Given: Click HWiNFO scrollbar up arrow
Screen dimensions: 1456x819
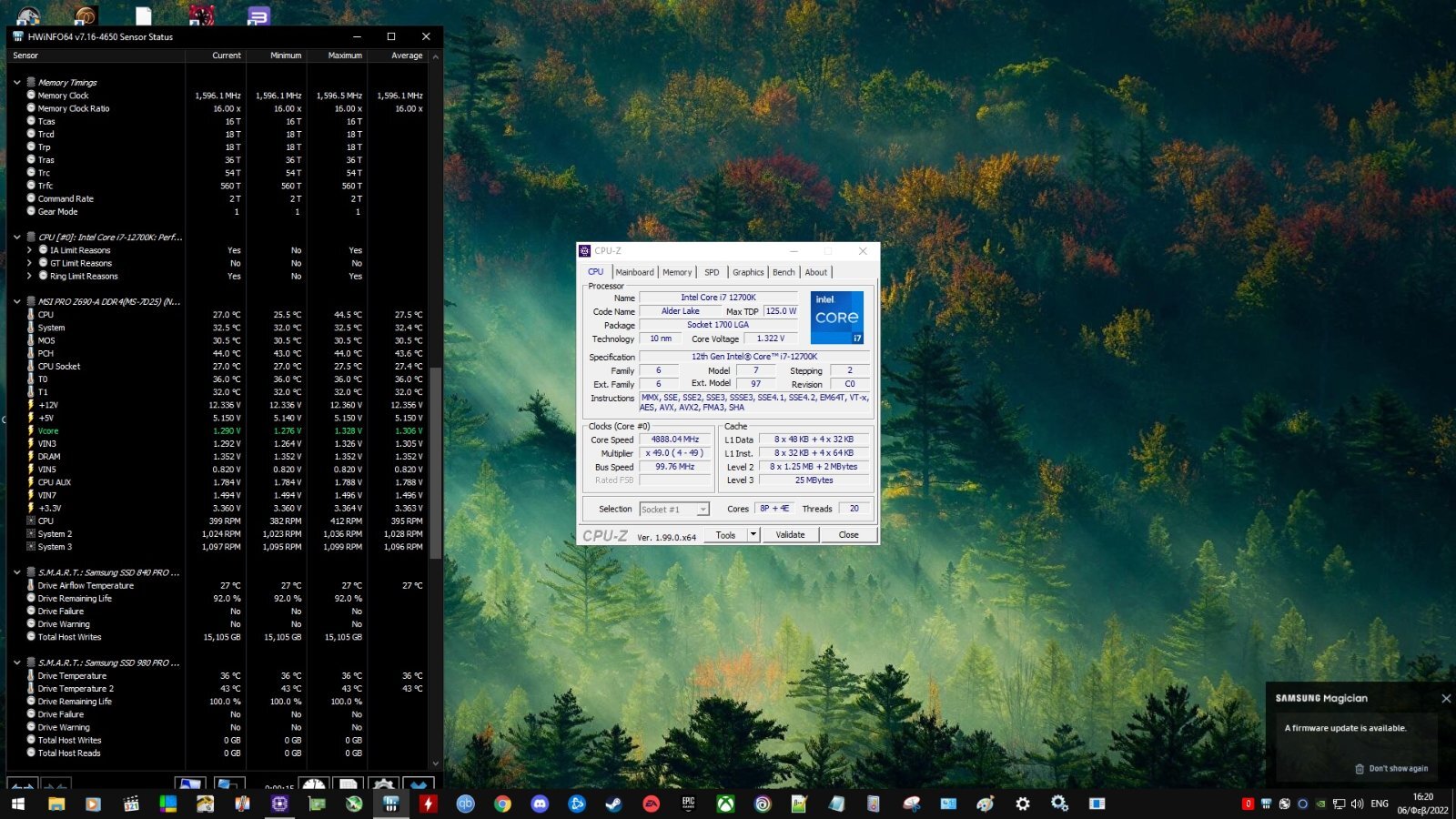Looking at the screenshot, I should [436, 56].
